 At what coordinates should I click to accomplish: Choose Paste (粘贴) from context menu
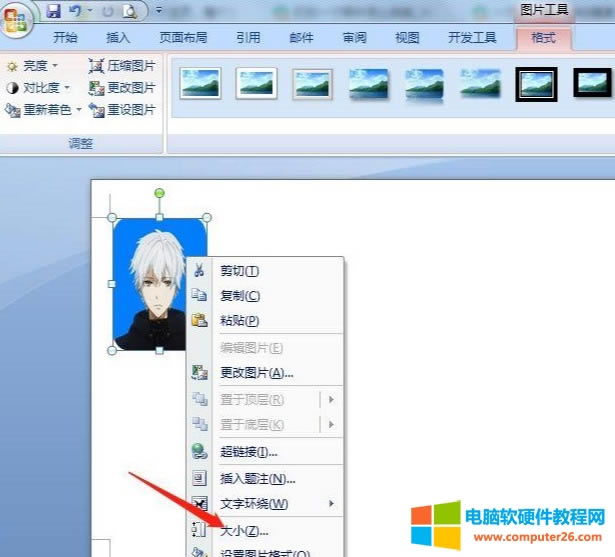[x=239, y=321]
